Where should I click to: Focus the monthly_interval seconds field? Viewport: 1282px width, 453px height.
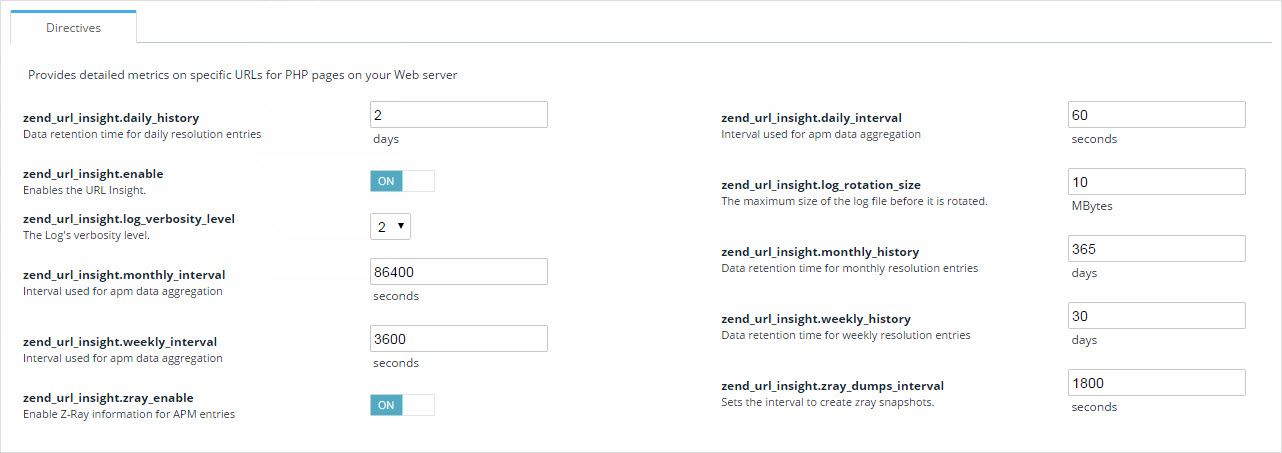459,272
